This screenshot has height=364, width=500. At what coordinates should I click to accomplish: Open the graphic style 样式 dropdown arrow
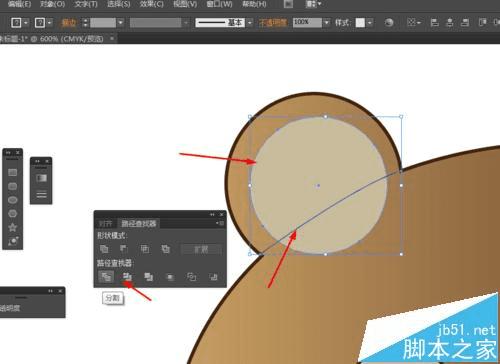click(x=370, y=23)
